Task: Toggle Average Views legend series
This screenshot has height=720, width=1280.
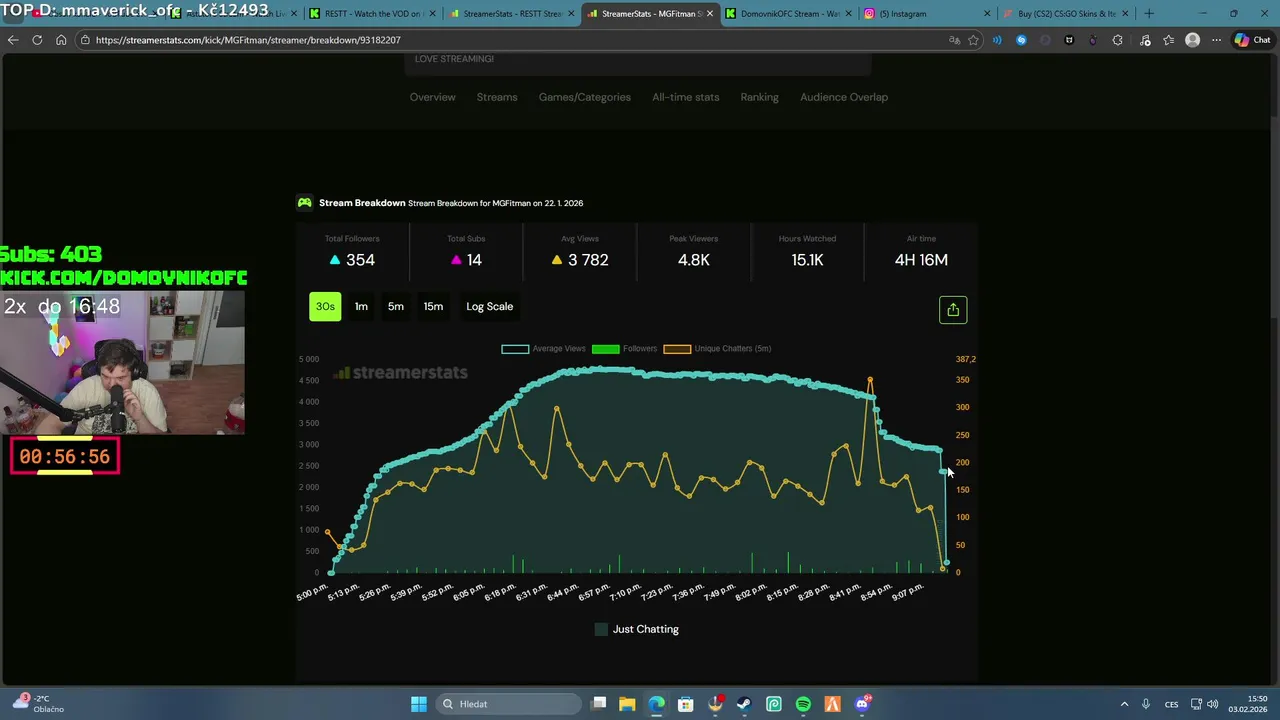Action: click(x=543, y=349)
